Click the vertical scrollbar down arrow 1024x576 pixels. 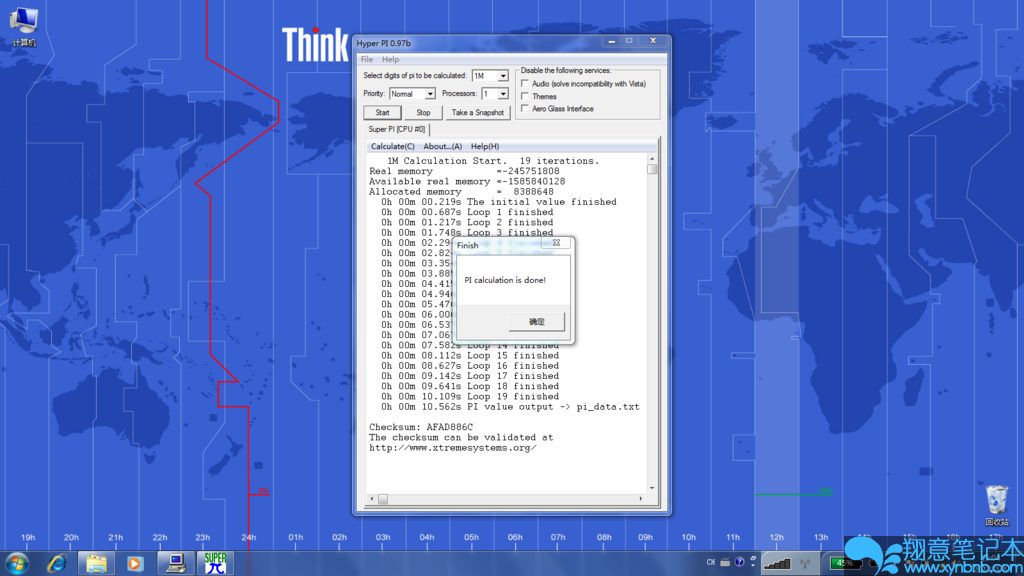[652, 488]
